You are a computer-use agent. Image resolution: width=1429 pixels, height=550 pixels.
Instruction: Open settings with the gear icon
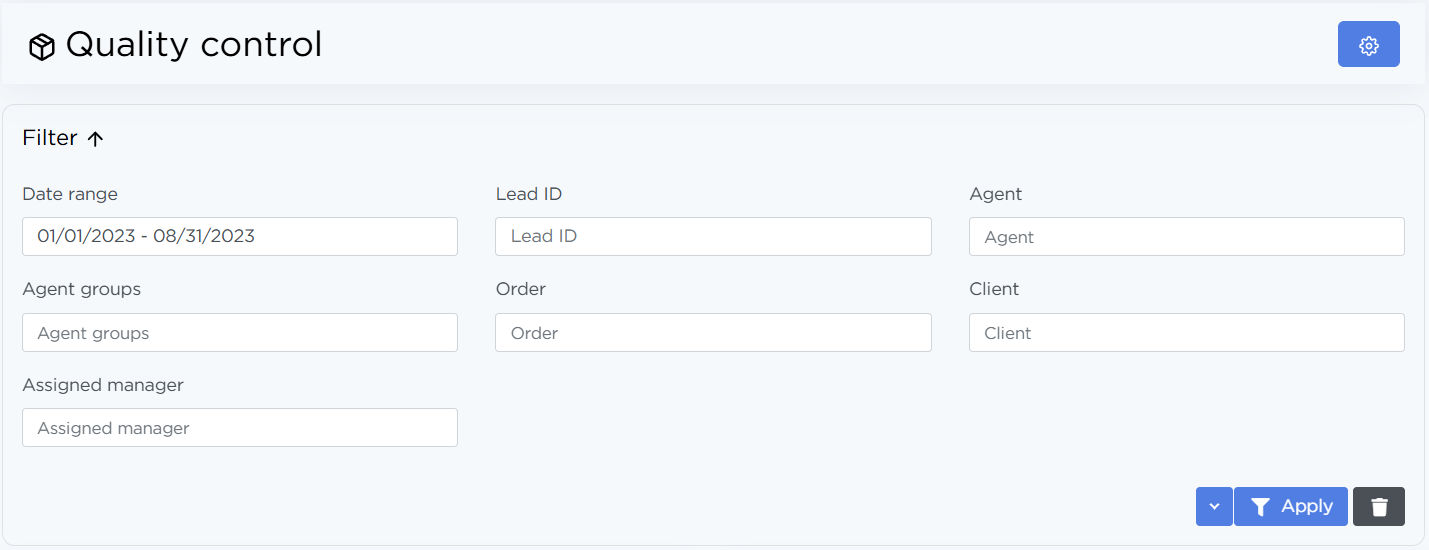pyautogui.click(x=1368, y=45)
